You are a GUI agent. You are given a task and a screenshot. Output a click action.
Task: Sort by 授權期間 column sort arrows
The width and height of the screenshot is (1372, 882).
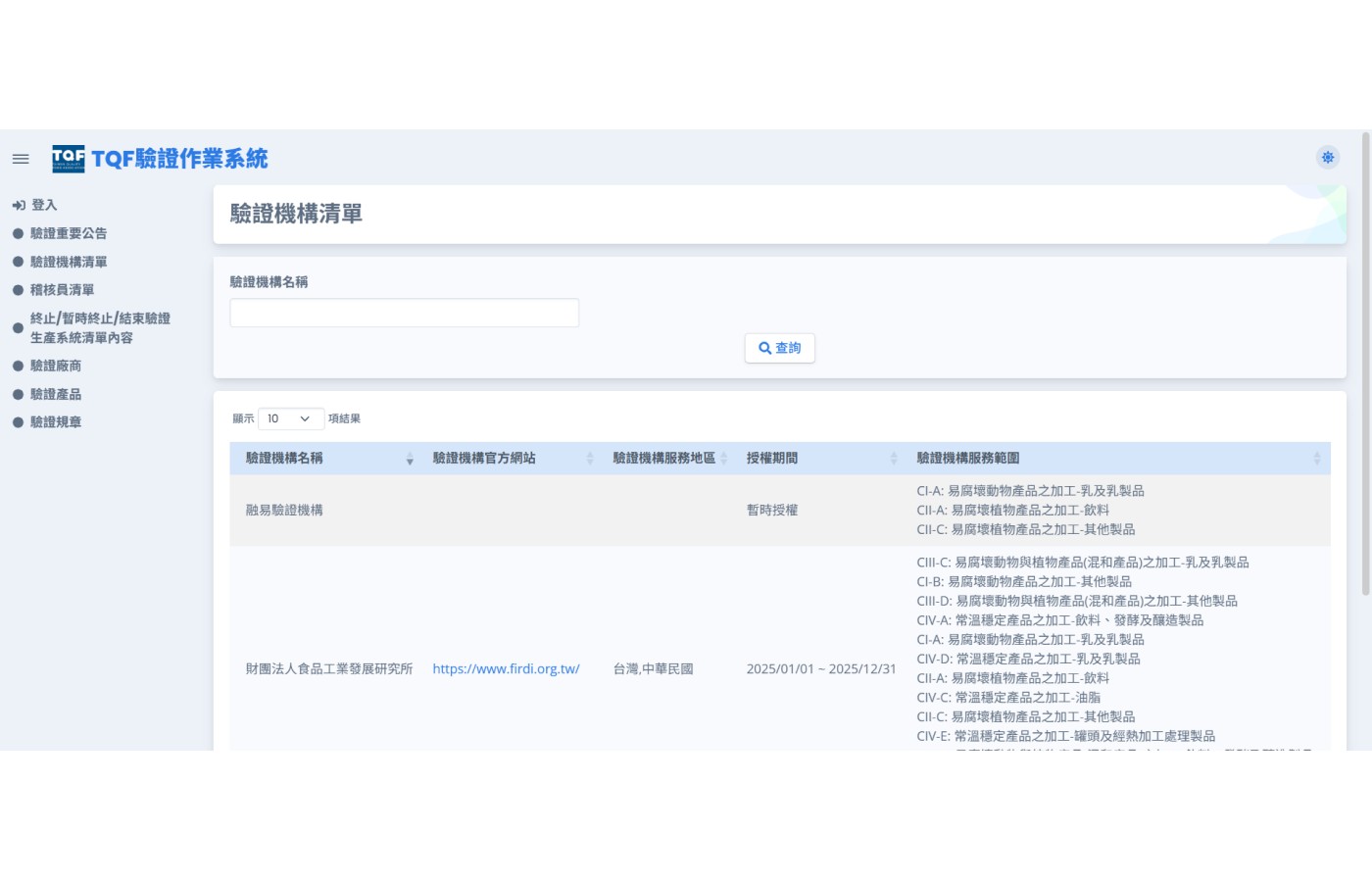[x=894, y=459]
